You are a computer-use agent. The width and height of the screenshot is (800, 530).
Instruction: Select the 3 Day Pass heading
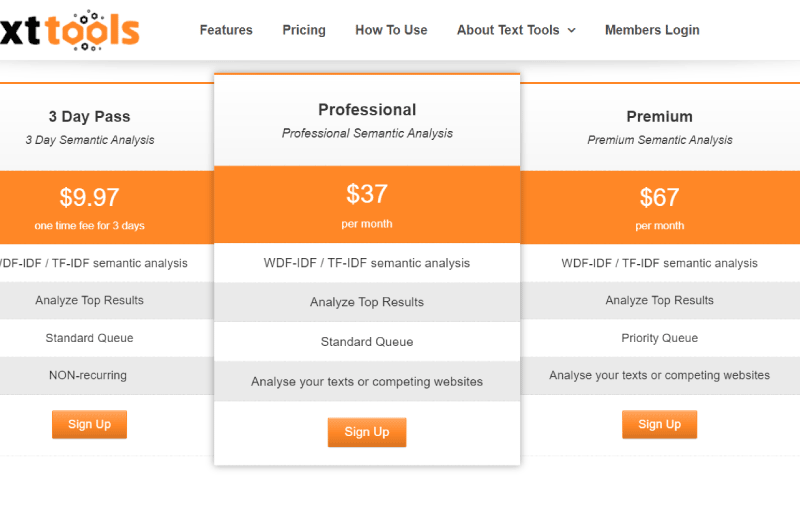(89, 117)
